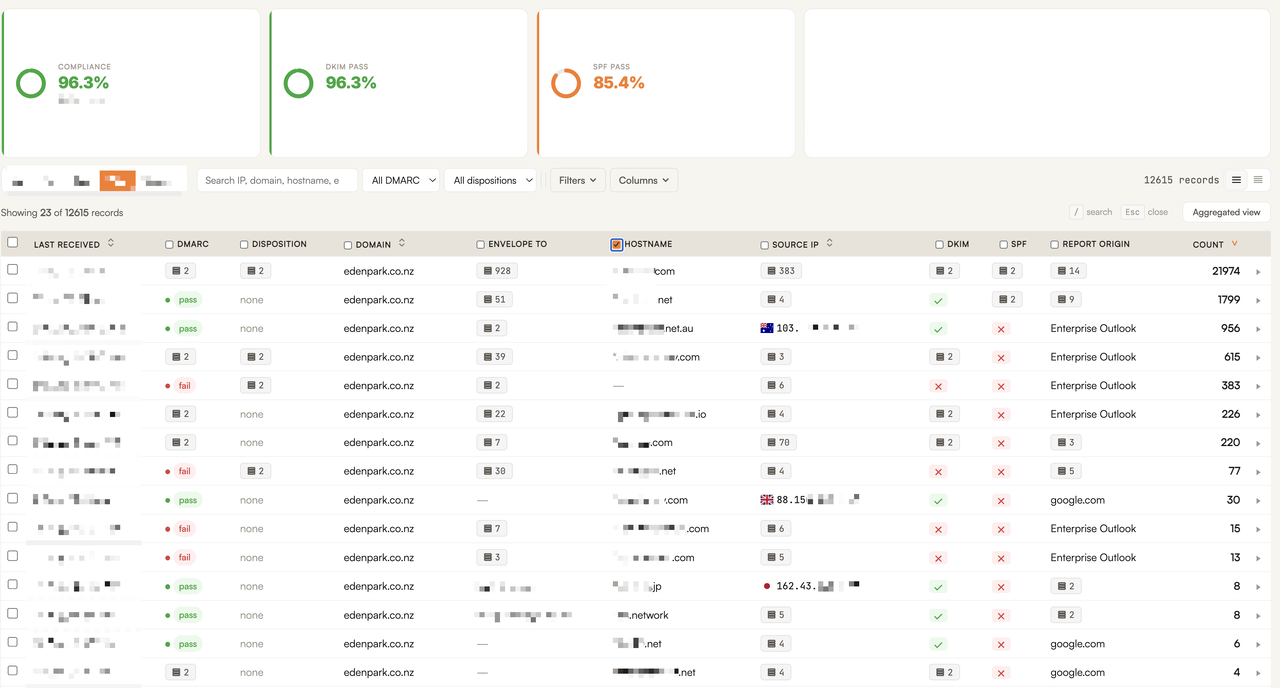Click the DKIM checkmark in the count 6 row

click(938, 644)
